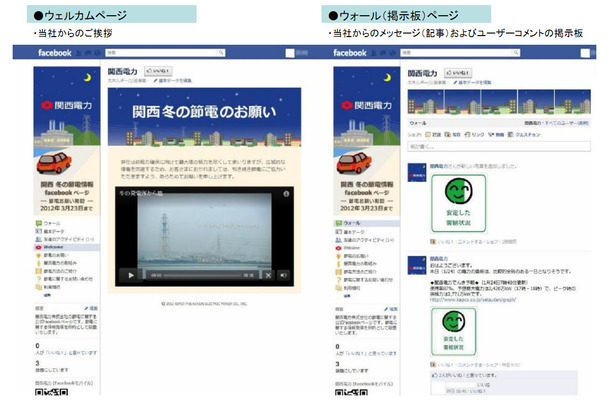This screenshot has height=400, width=610.
Task: Click the facebook logo on the Welcome page
Action: pos(54,53)
